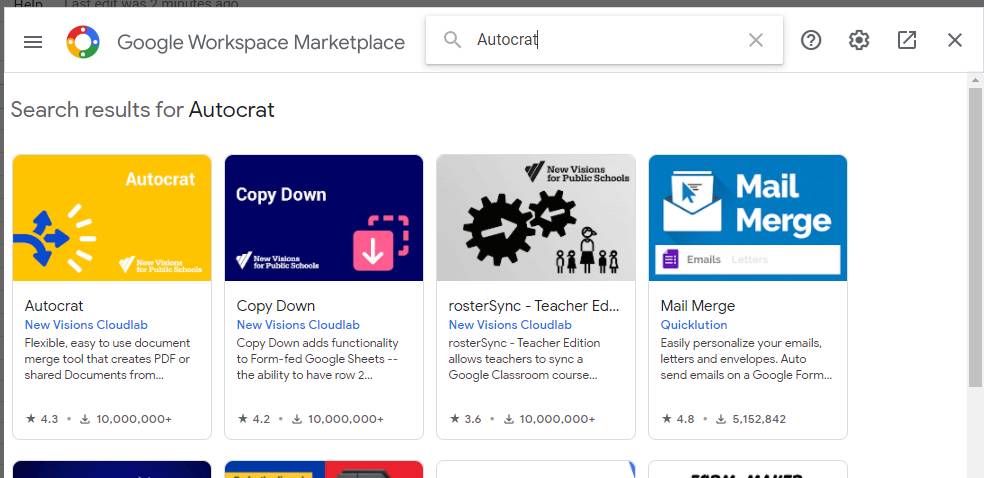Screen dimensions: 984x478
Task: Click rosterSync's description text
Action: (525, 359)
